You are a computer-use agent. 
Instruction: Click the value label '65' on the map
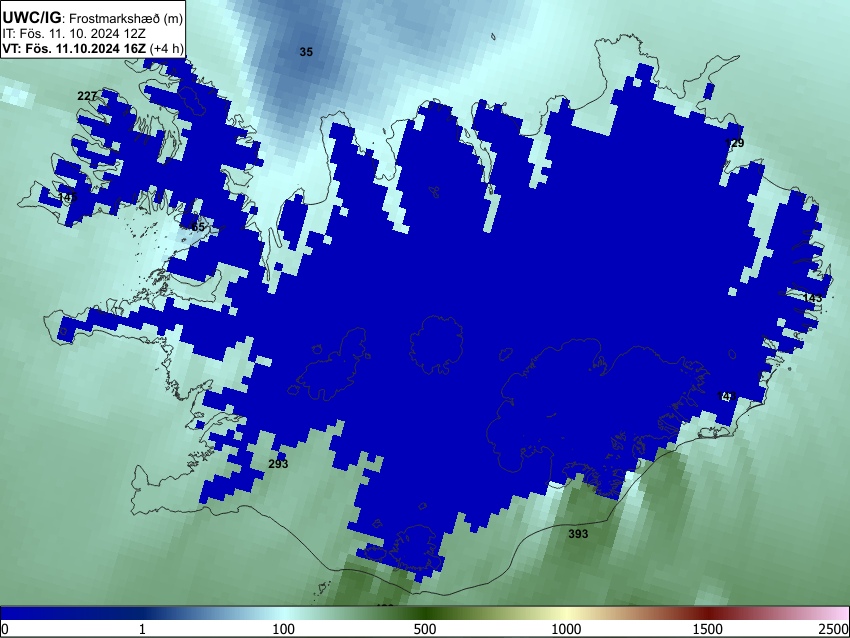pyautogui.click(x=198, y=227)
